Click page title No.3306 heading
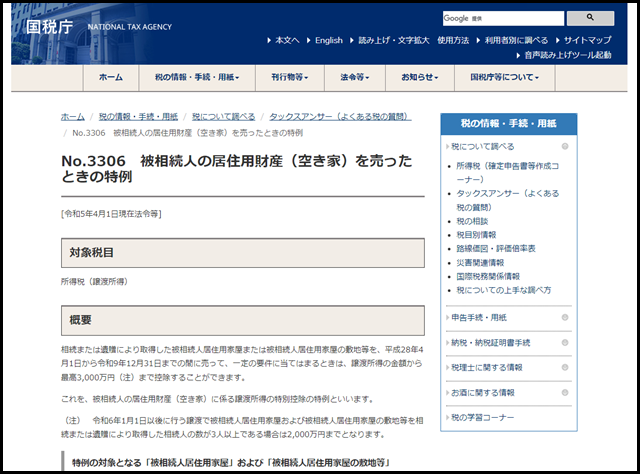This screenshot has width=640, height=474. (x=237, y=168)
